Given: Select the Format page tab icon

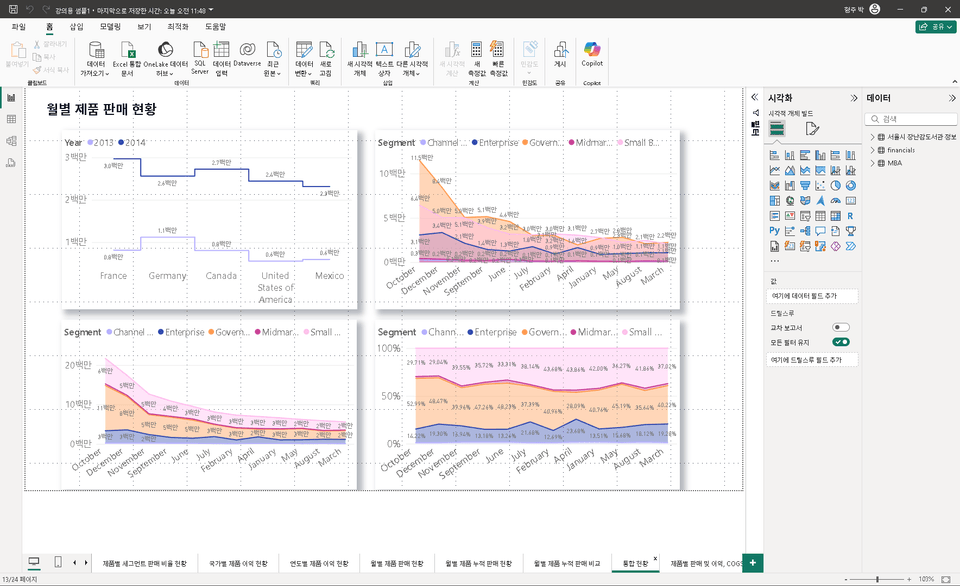Looking at the screenshot, I should coord(812,129).
